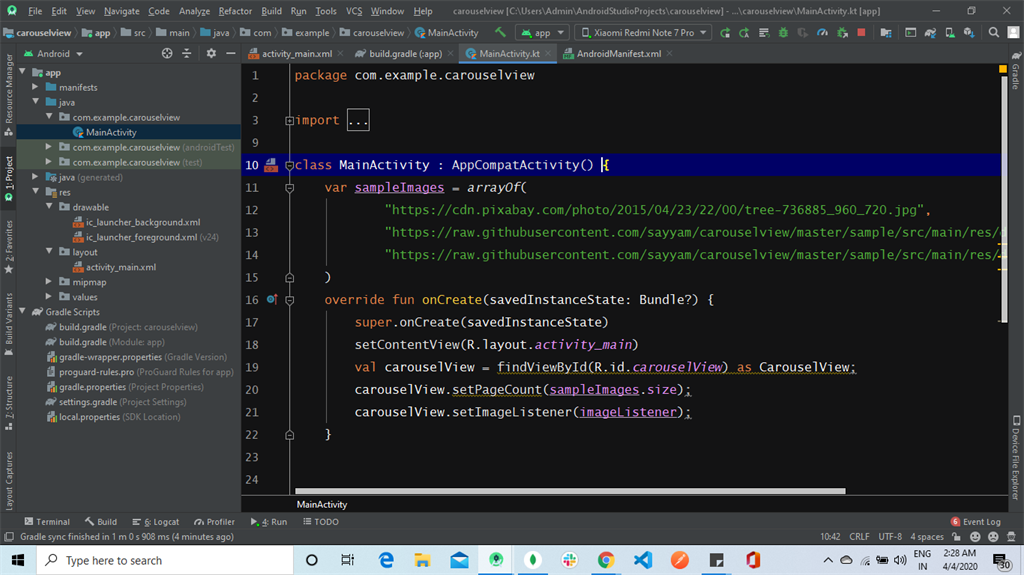Open Project panel gear settings
The height and width of the screenshot is (575, 1024).
211,53
